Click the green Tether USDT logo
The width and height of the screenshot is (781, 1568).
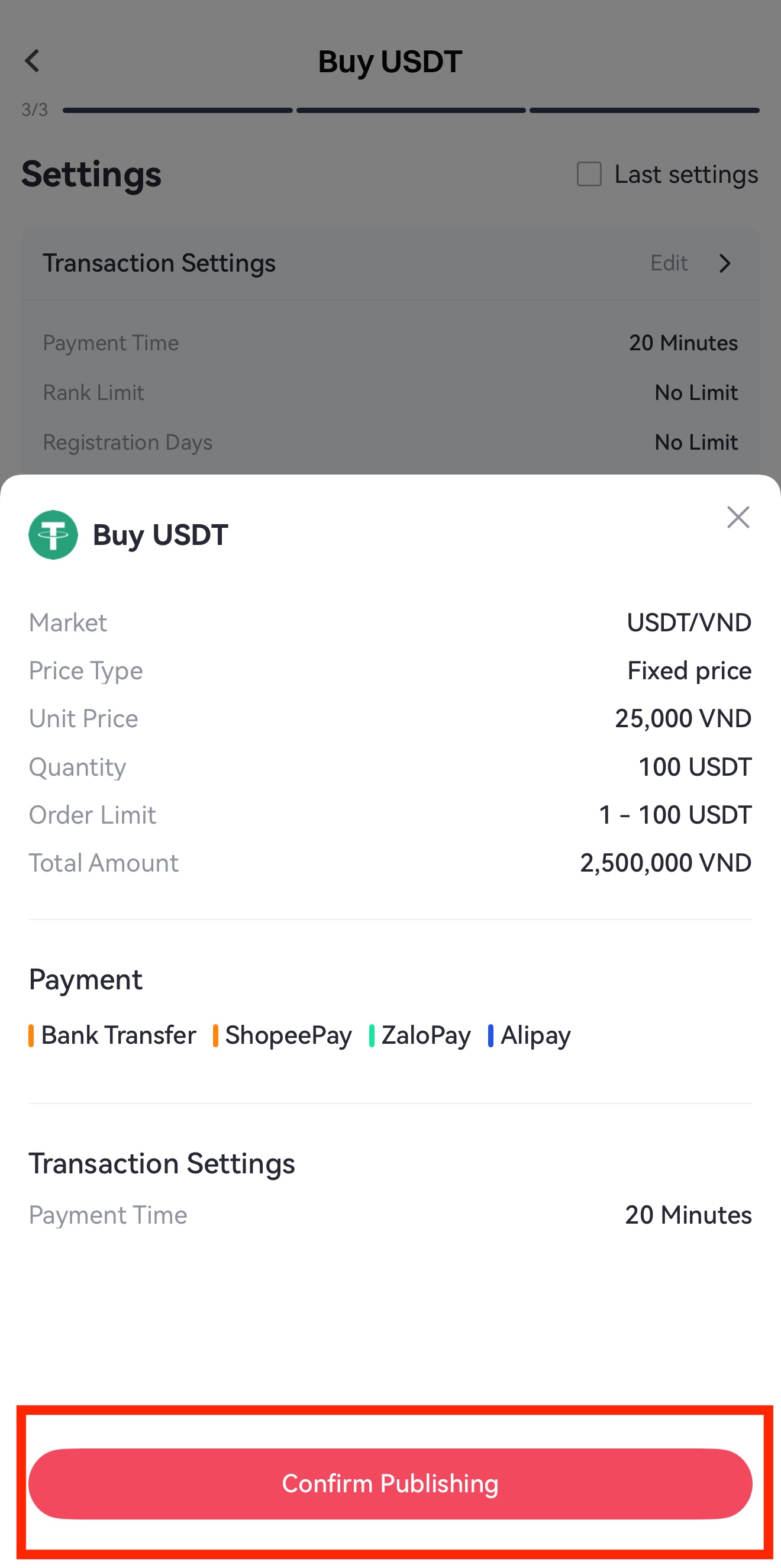pos(53,534)
